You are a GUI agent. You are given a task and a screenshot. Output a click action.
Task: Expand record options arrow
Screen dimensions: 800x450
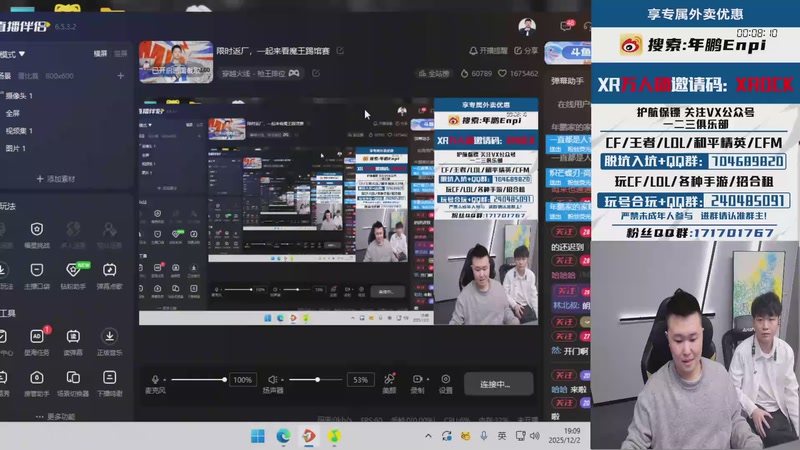click(x=427, y=380)
